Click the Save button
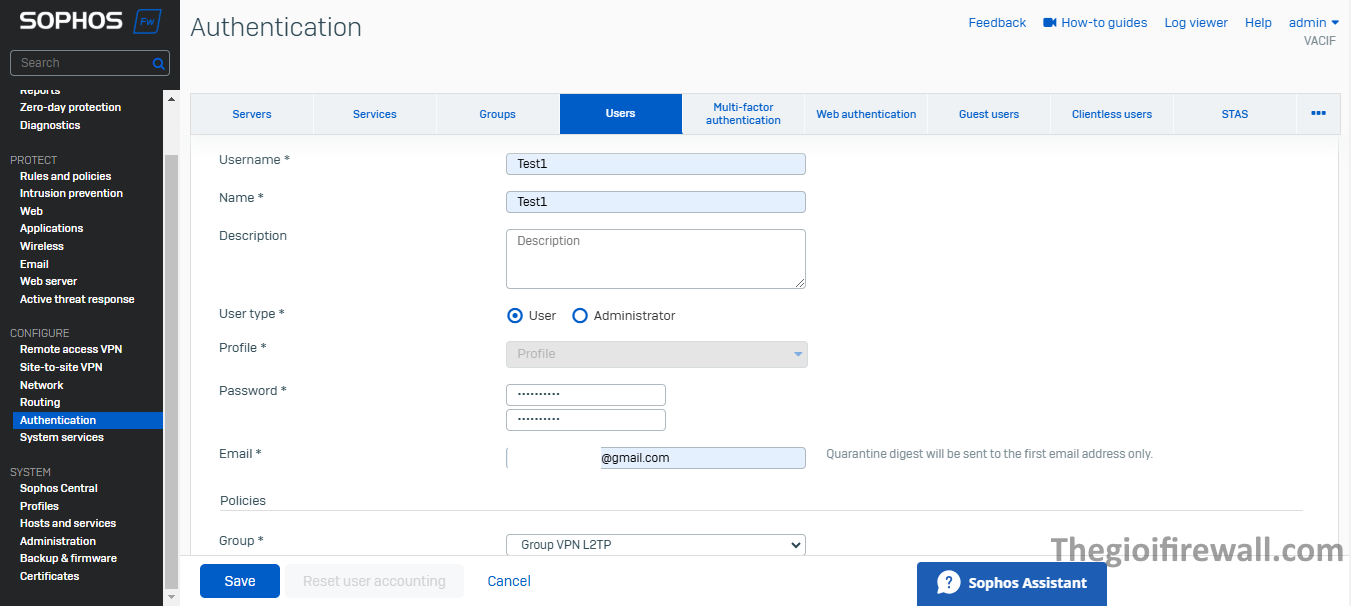 tap(239, 581)
